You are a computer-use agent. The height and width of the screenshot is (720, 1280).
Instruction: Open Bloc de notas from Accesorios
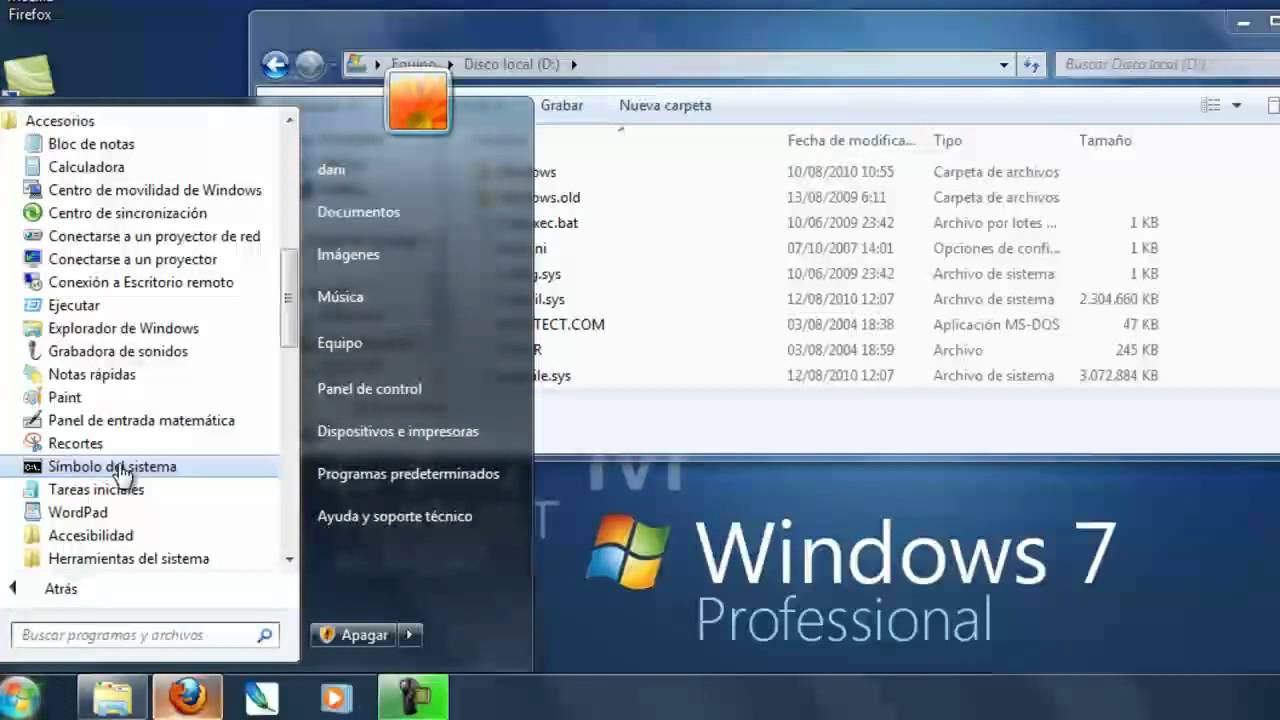91,144
